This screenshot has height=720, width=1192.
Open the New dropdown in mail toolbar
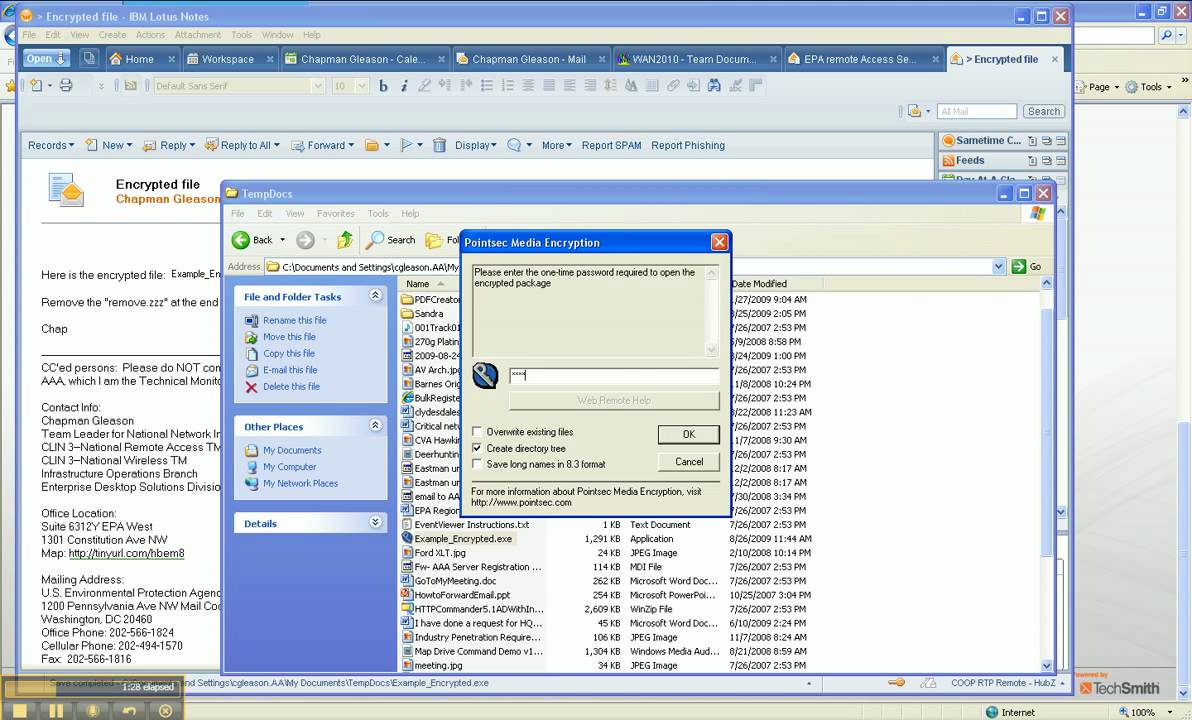coord(109,145)
